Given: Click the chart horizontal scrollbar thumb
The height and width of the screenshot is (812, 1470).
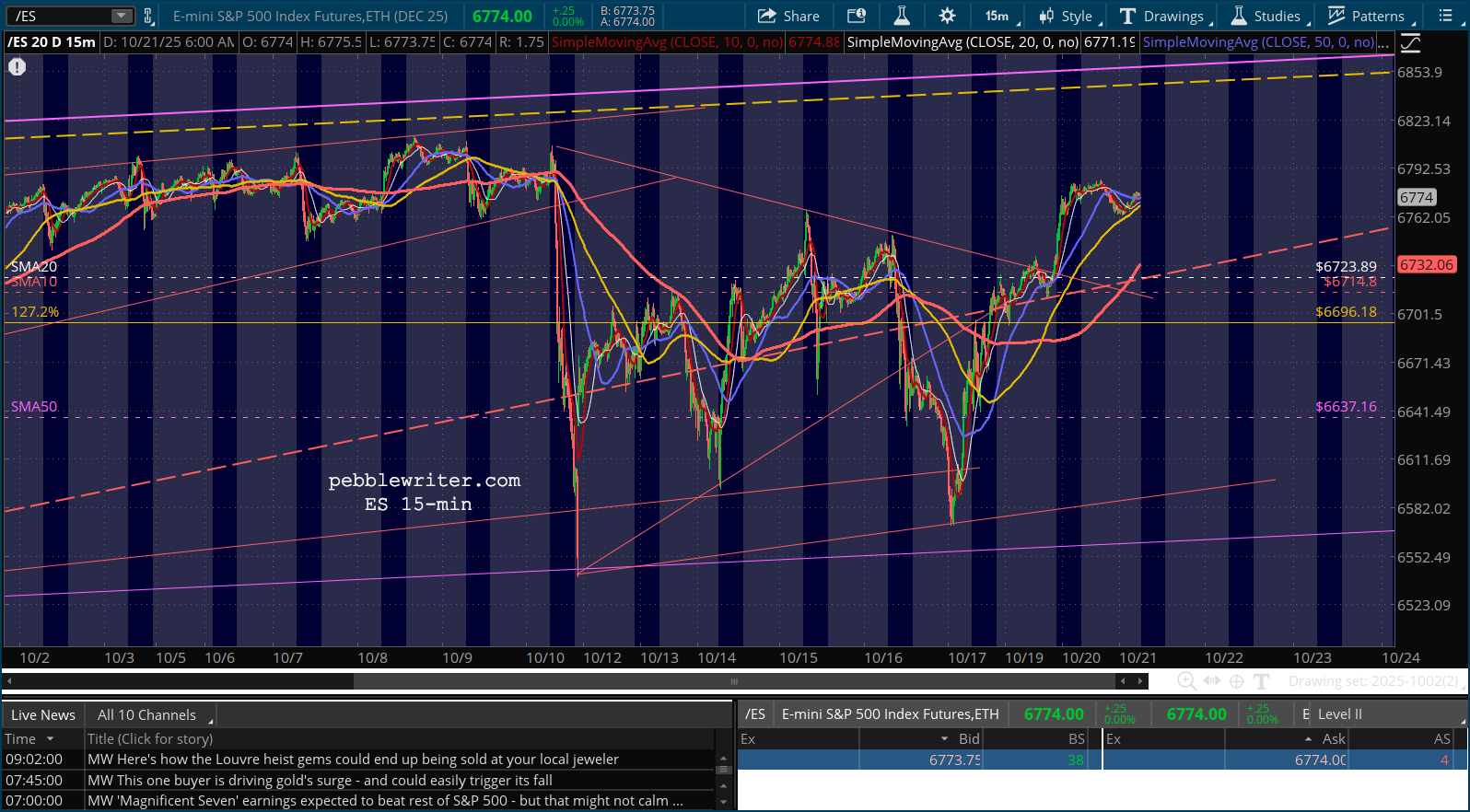Looking at the screenshot, I should (734, 681).
